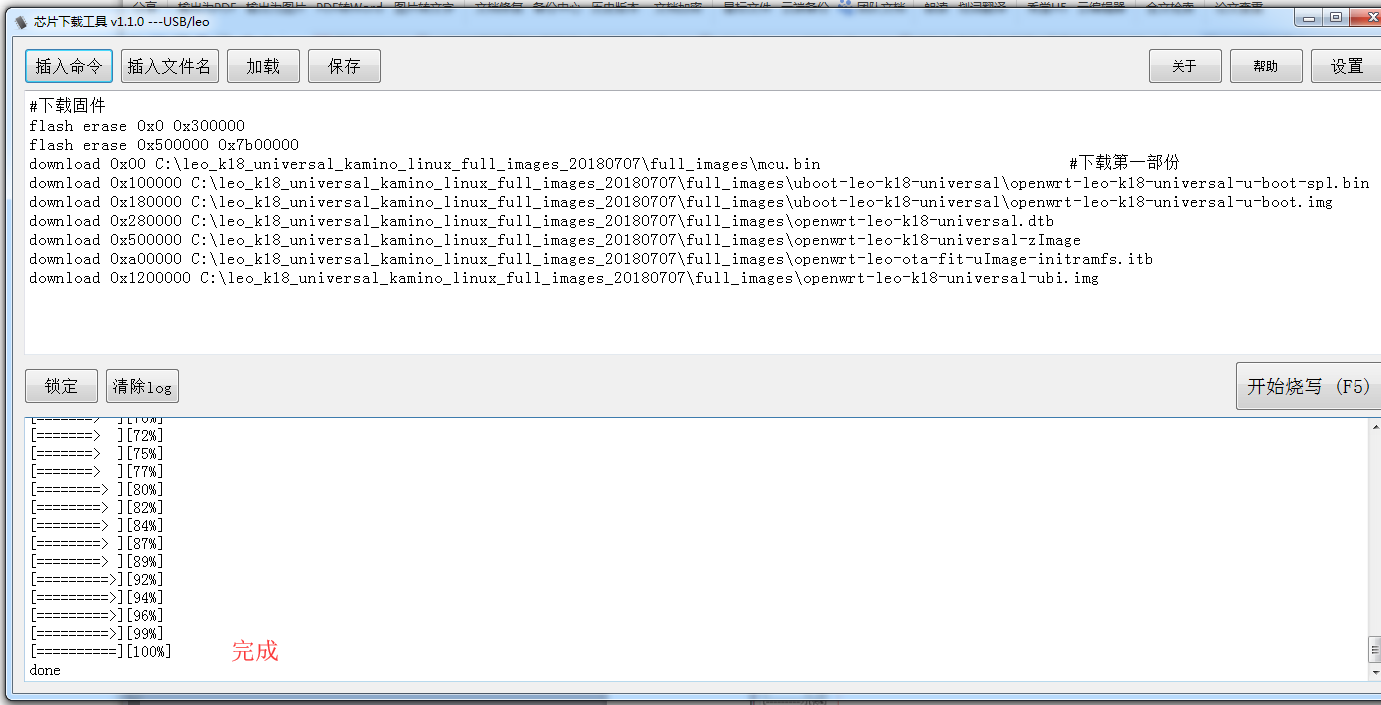Screen dimensions: 1381x705
Task: Click the log scrollbar down arrow
Action: point(1374,674)
